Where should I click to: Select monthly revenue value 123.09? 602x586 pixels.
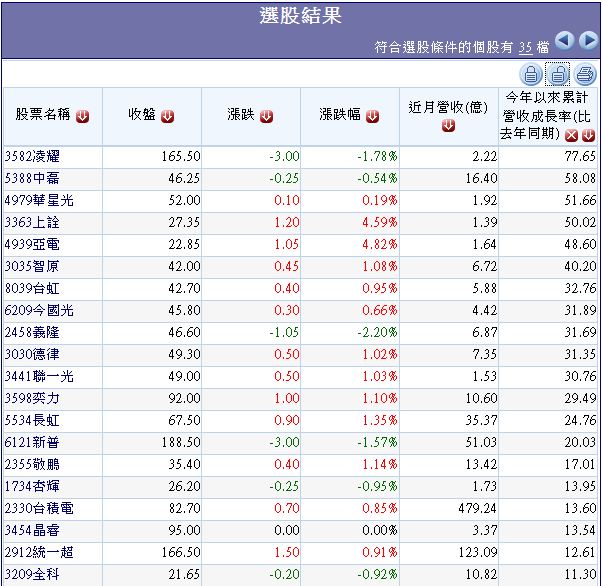click(x=478, y=553)
